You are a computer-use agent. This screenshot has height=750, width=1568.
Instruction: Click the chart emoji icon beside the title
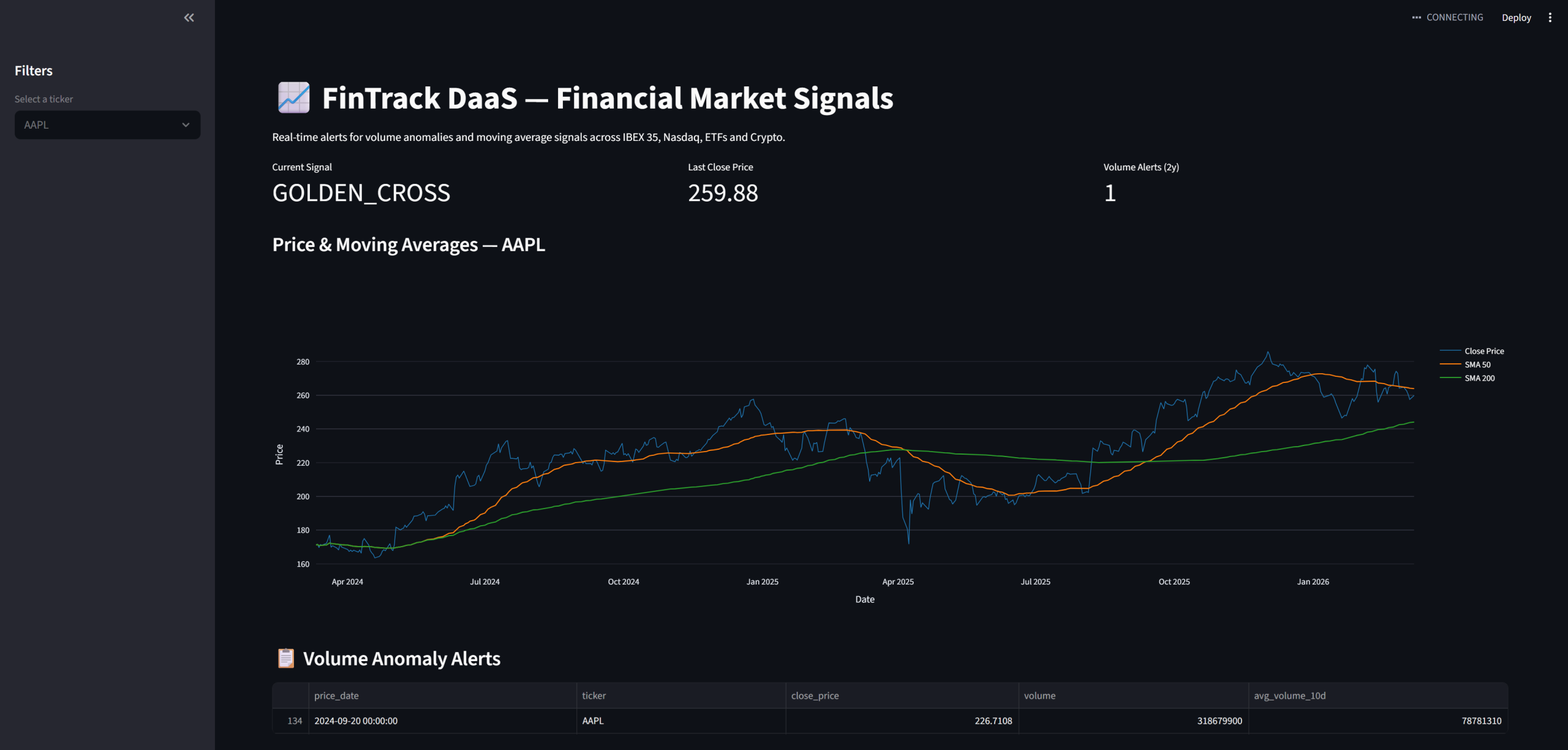[293, 98]
